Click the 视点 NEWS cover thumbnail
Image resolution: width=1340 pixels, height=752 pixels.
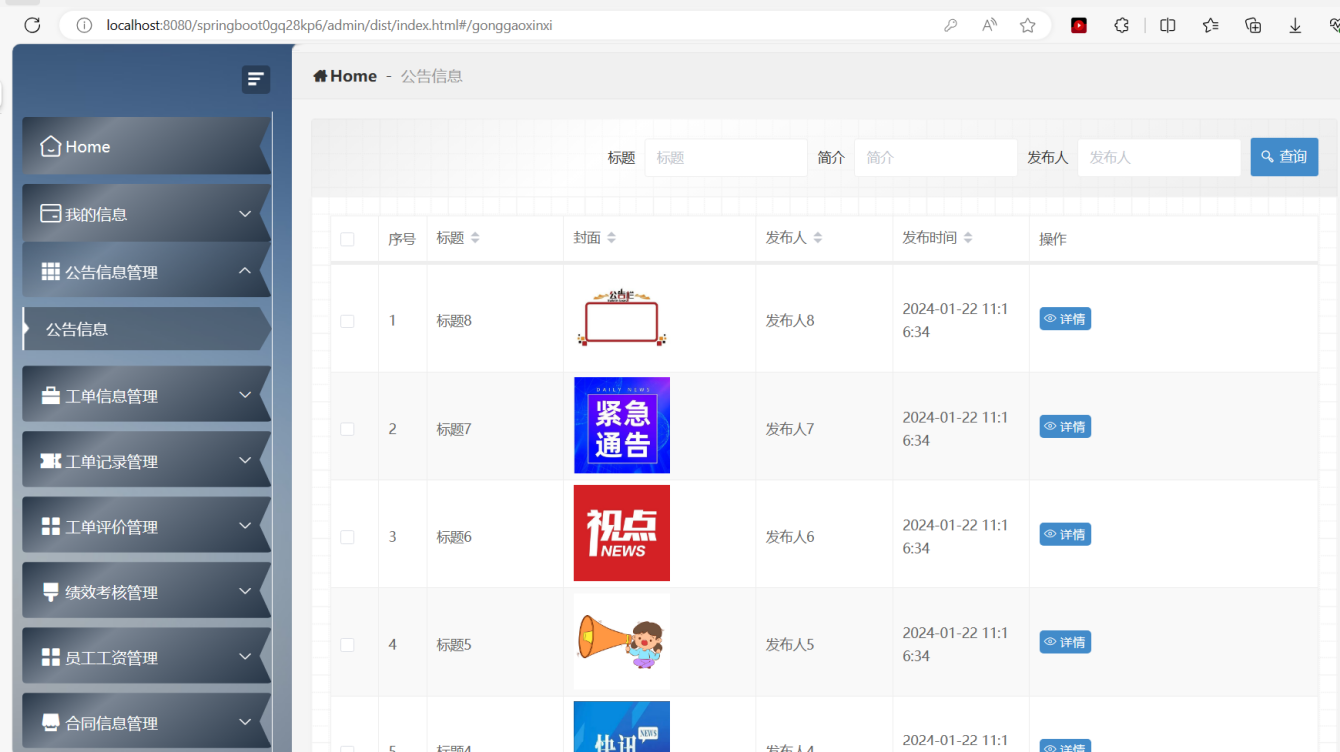pyautogui.click(x=622, y=533)
